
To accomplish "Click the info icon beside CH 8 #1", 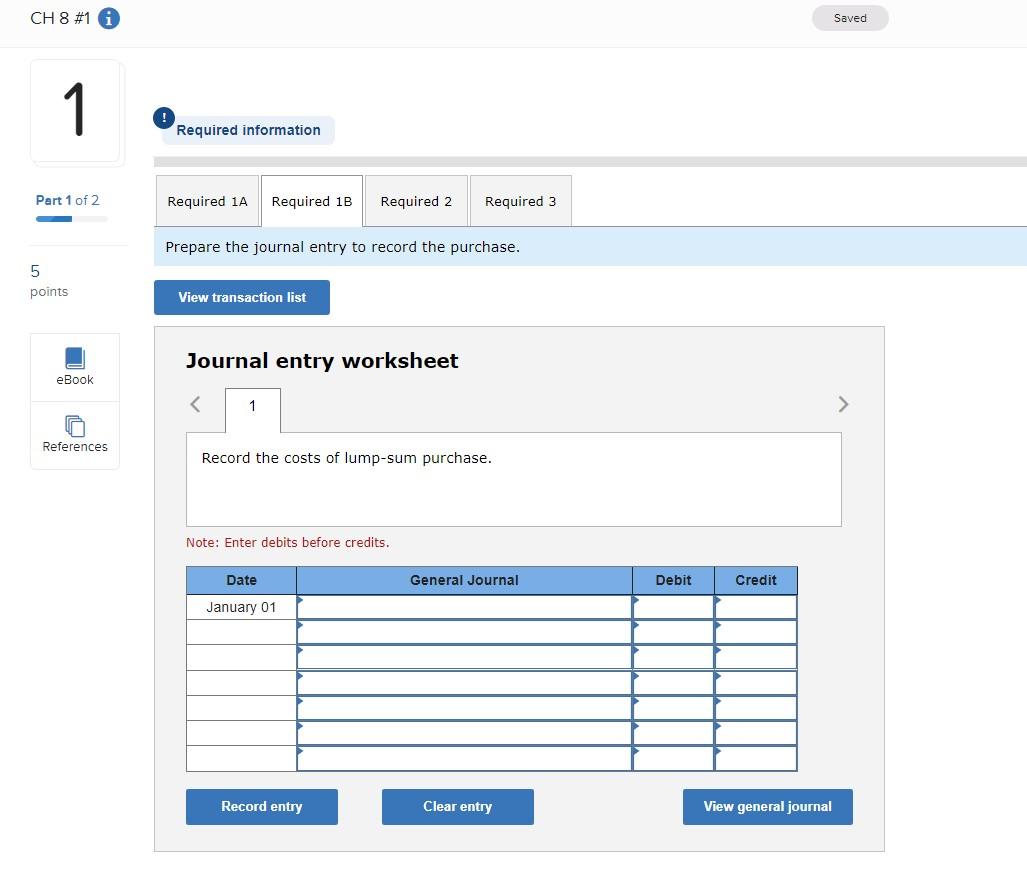I will [x=109, y=18].
